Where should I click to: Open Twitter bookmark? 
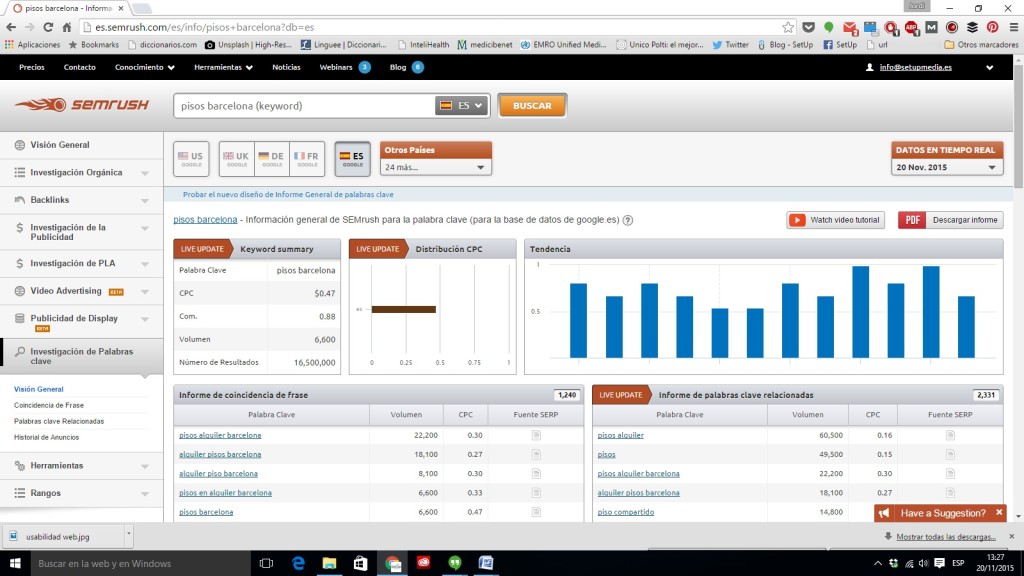tap(730, 45)
